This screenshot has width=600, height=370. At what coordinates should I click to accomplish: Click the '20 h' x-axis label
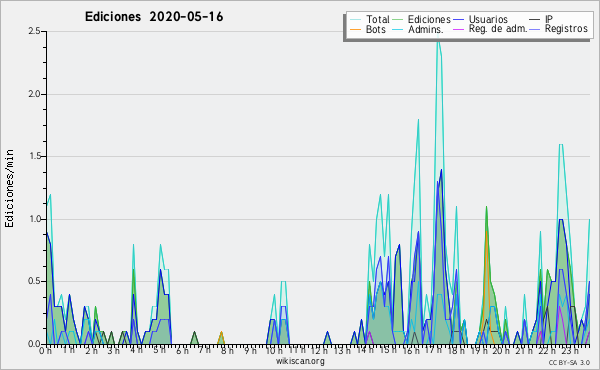click(x=501, y=350)
